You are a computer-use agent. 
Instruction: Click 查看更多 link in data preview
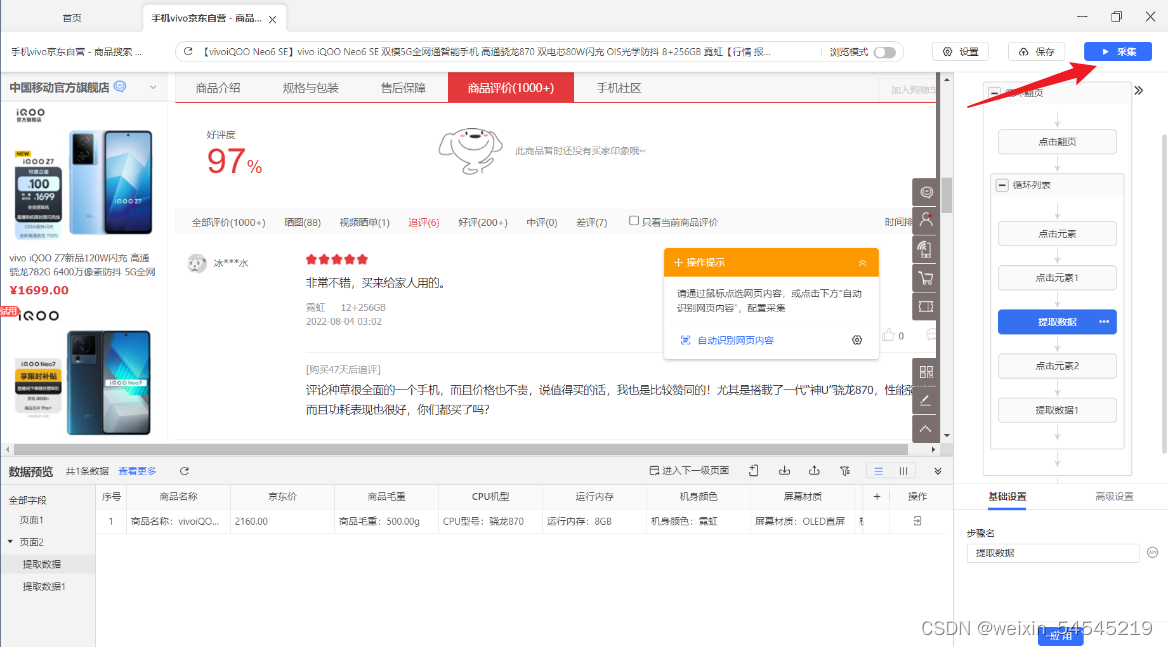[137, 471]
